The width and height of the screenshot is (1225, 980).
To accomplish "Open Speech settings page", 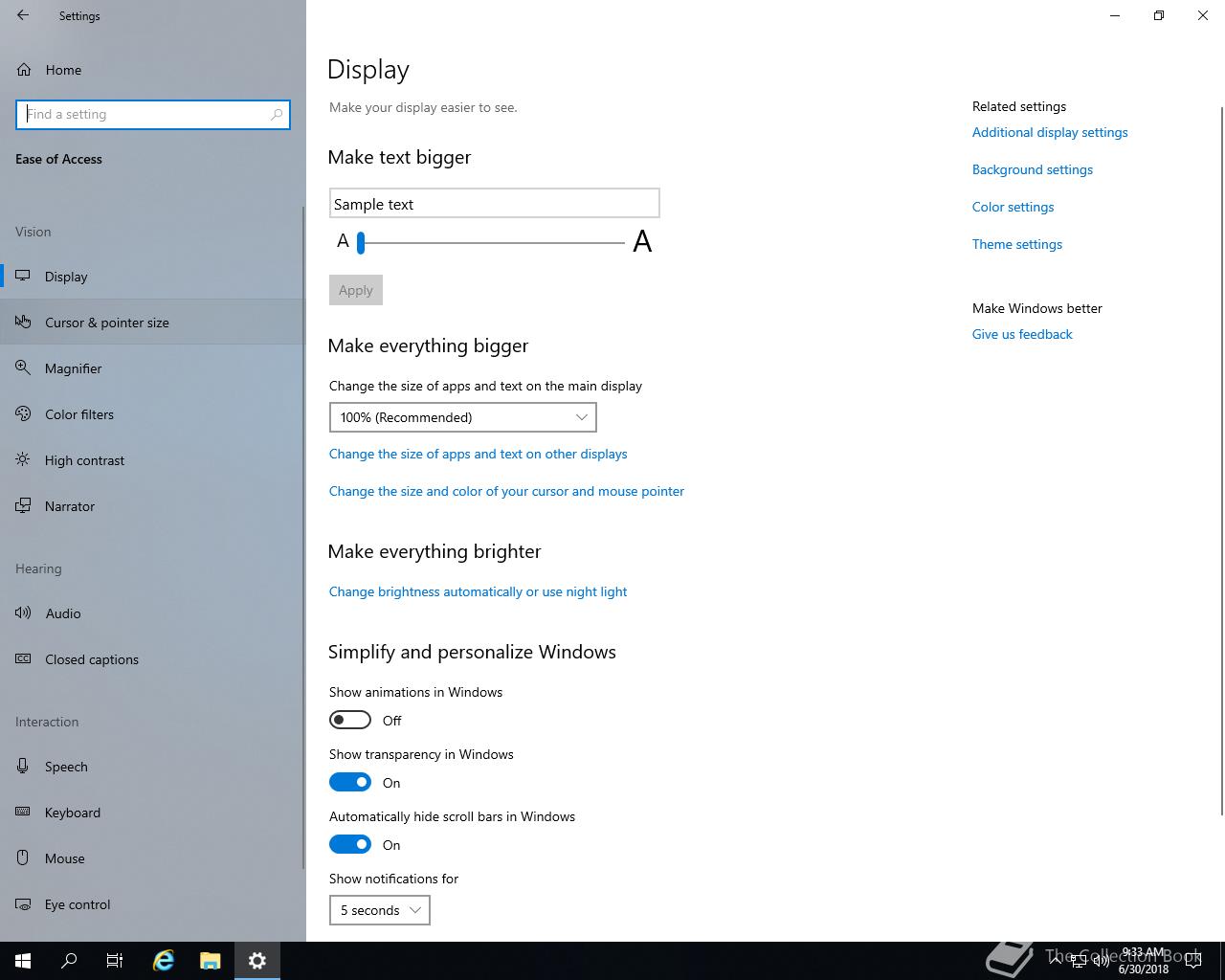I will (153, 767).
